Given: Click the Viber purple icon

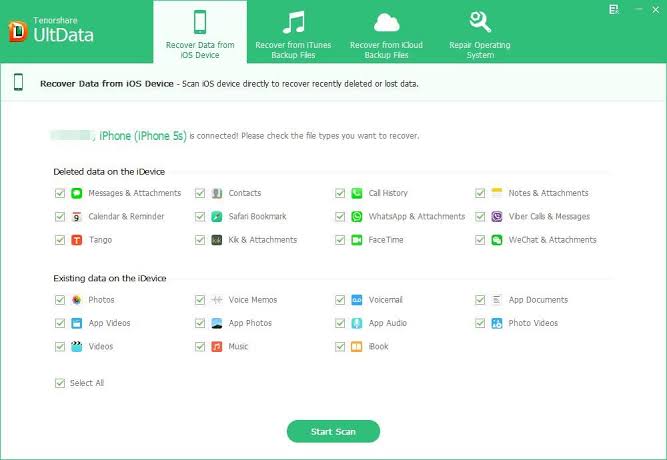Looking at the screenshot, I should click(496, 217).
